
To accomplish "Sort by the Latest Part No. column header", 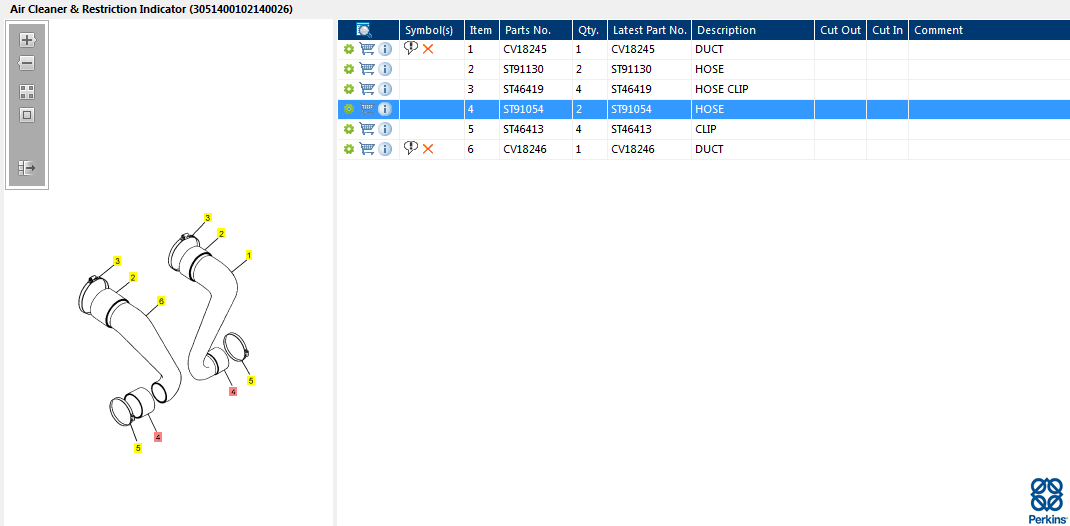I will pos(649,30).
